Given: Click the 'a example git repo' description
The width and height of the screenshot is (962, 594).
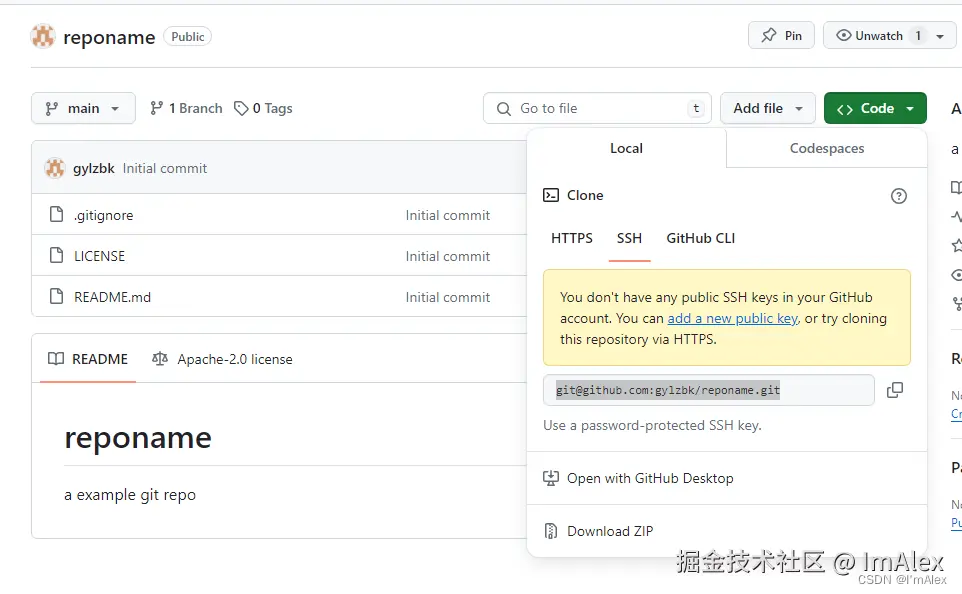Looking at the screenshot, I should pyautogui.click(x=130, y=495).
